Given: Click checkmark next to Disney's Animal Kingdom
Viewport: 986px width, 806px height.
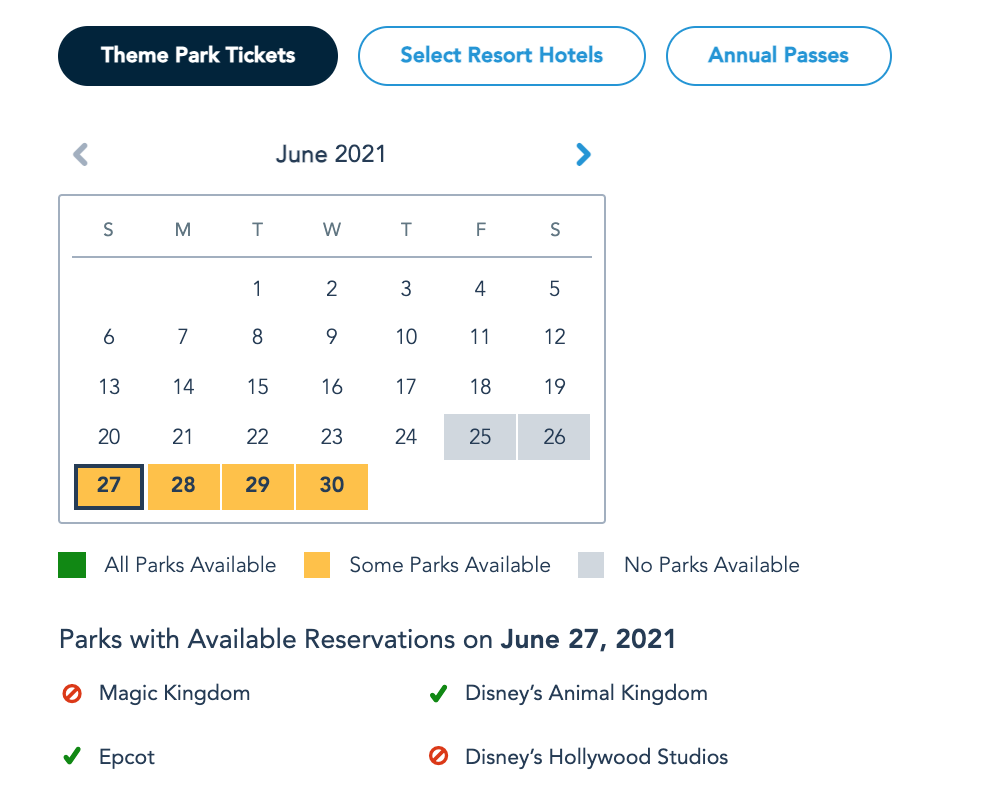Looking at the screenshot, I should point(438,693).
